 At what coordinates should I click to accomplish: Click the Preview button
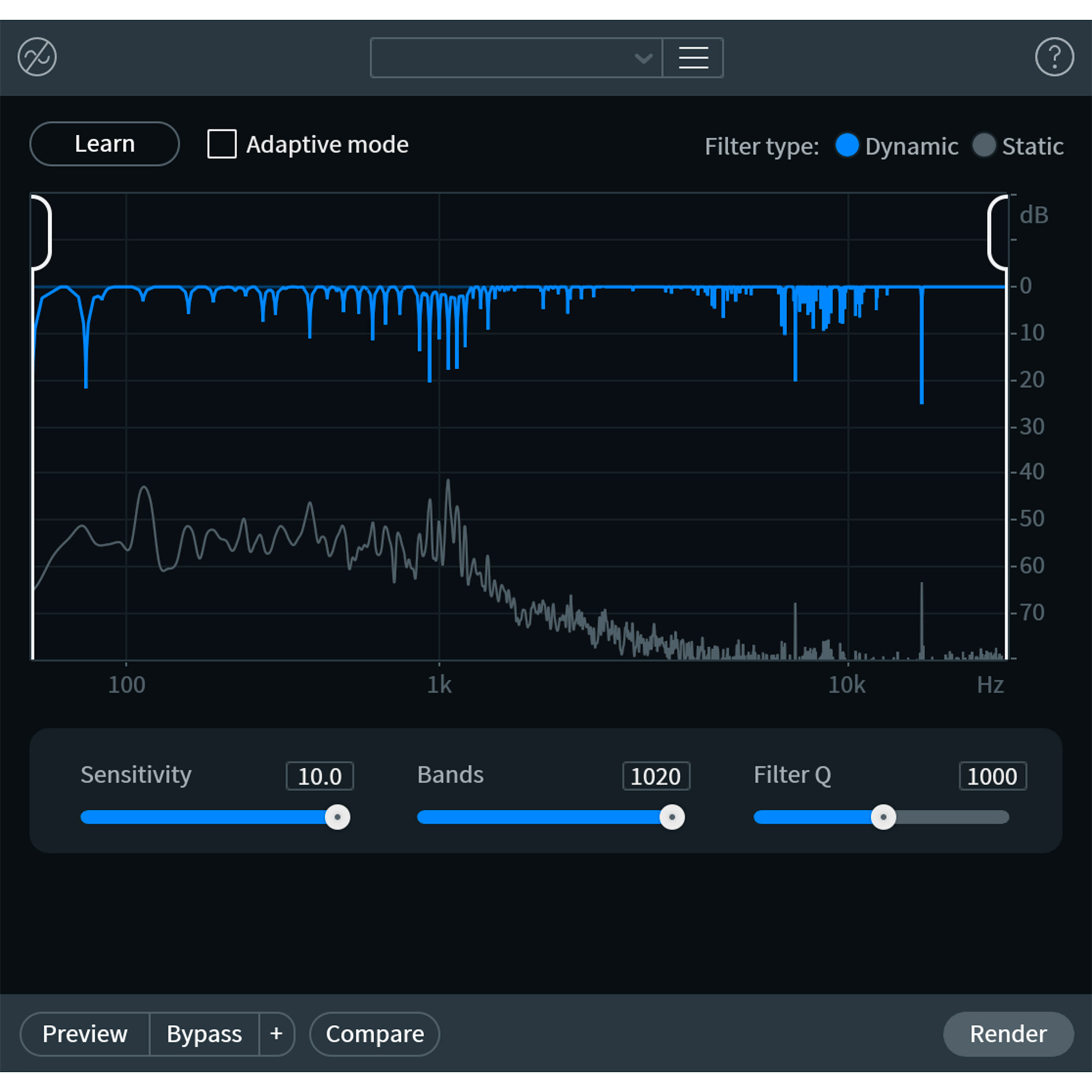85,1034
